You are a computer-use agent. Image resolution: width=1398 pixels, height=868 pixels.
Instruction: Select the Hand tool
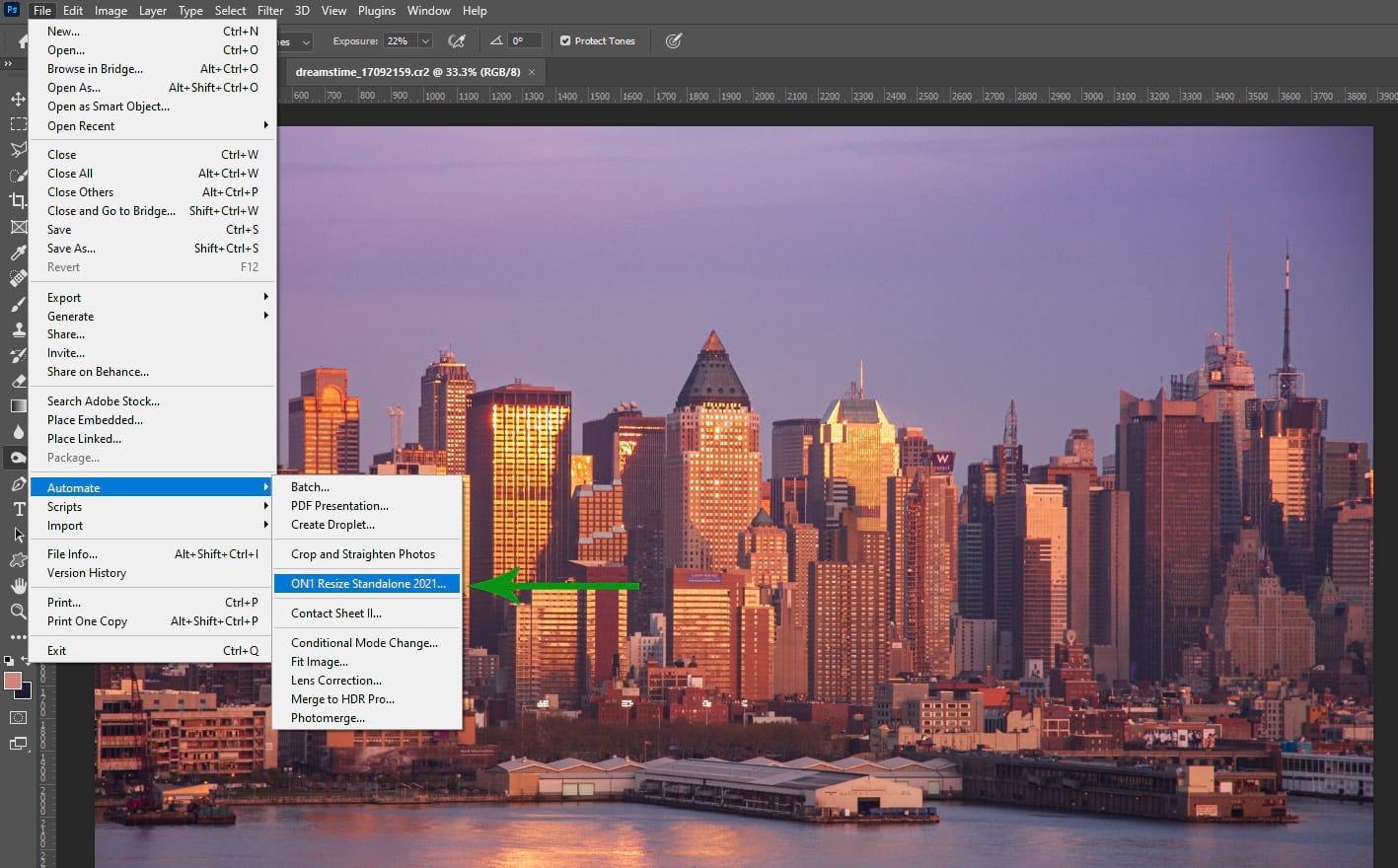18,586
